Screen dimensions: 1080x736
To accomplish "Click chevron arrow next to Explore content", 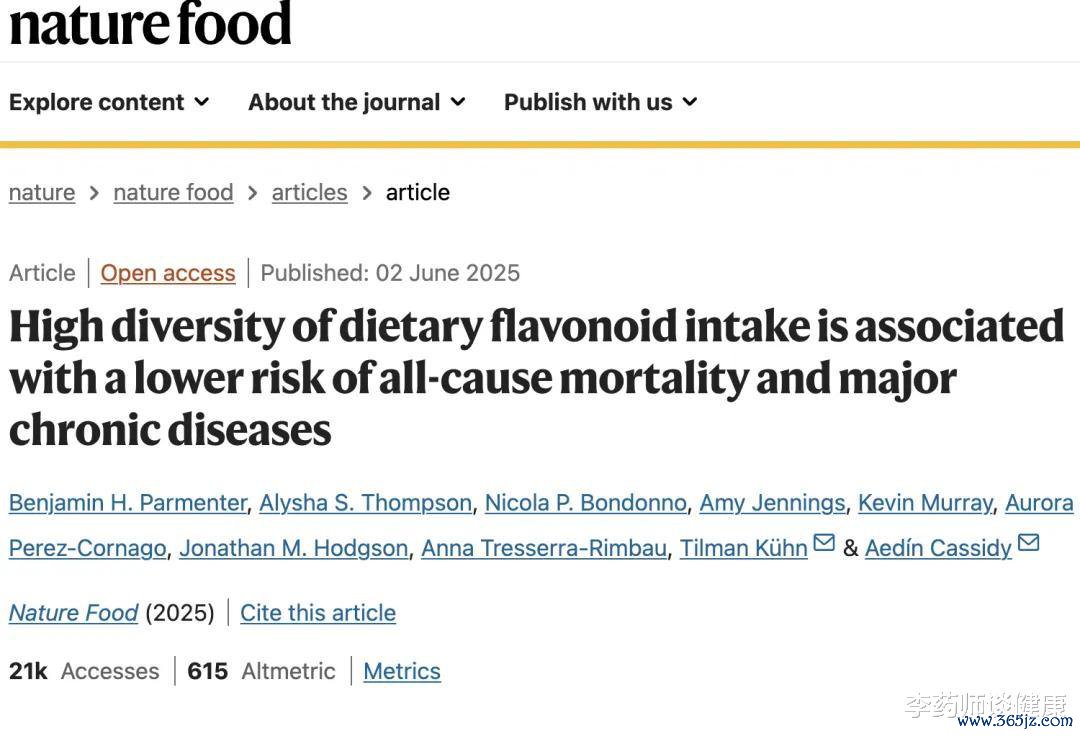I will (202, 102).
